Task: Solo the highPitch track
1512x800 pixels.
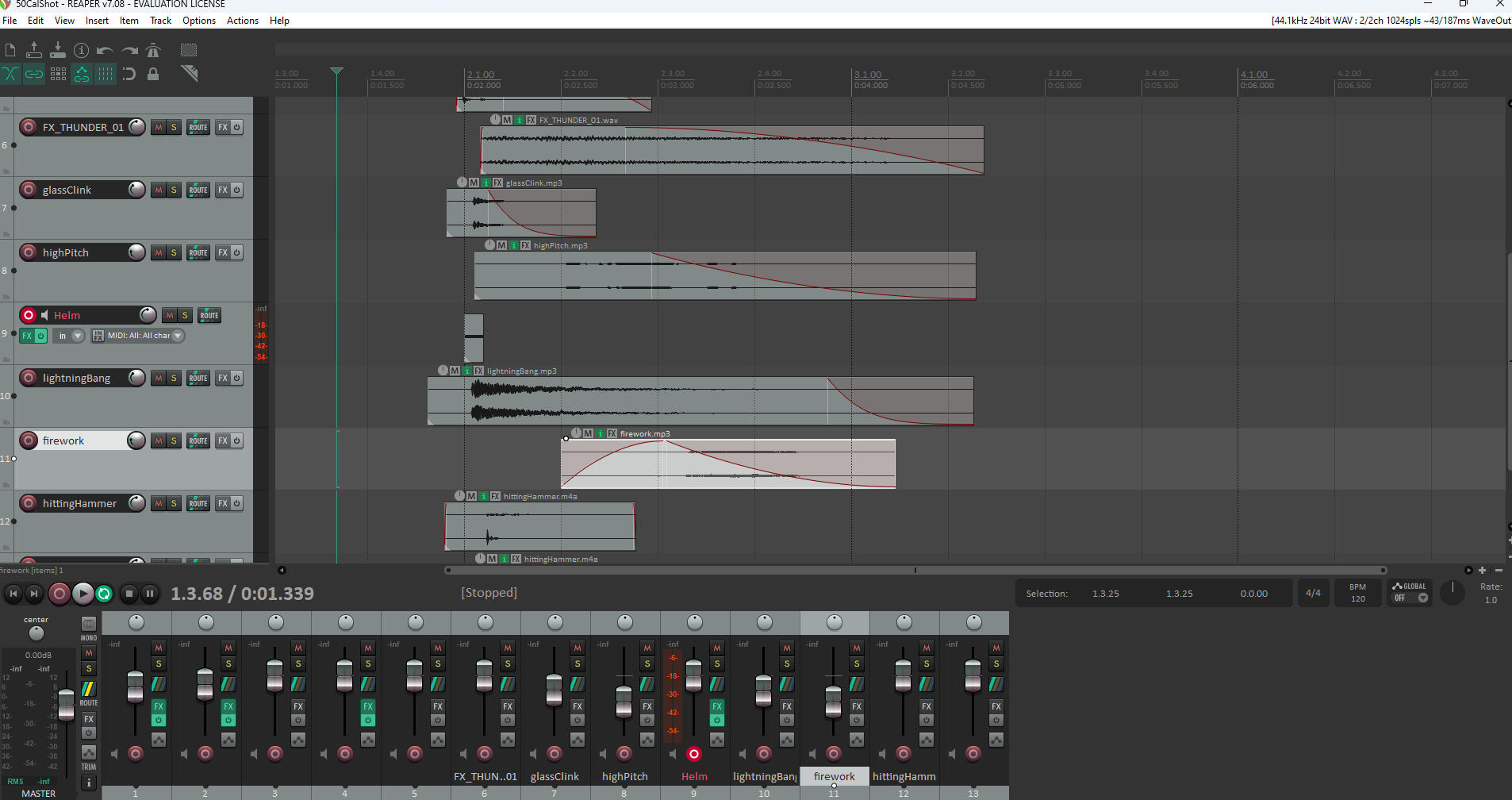Action: click(174, 253)
